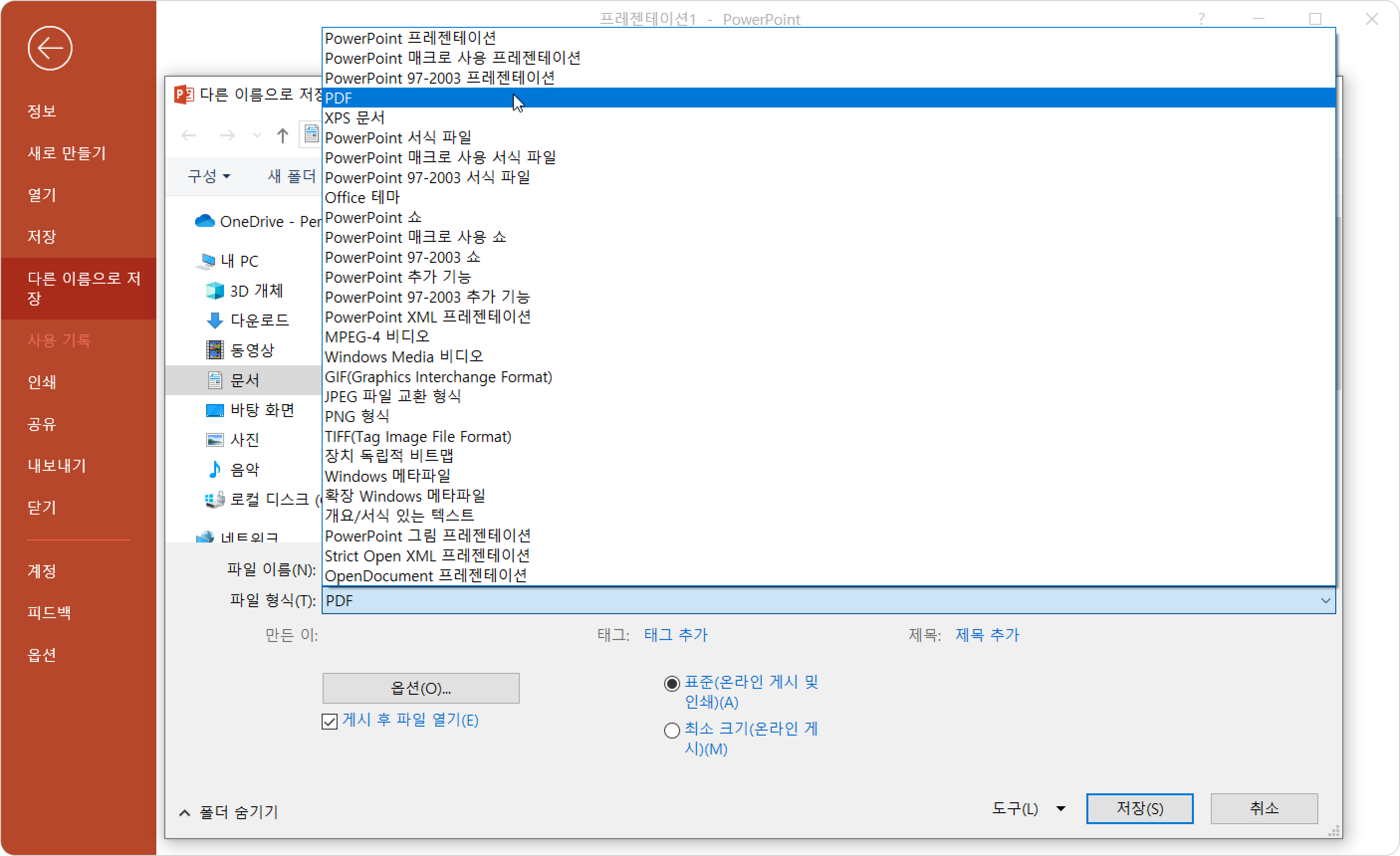
Task: Select the 최소 크기(온라인 게시) radio button
Action: point(672,730)
